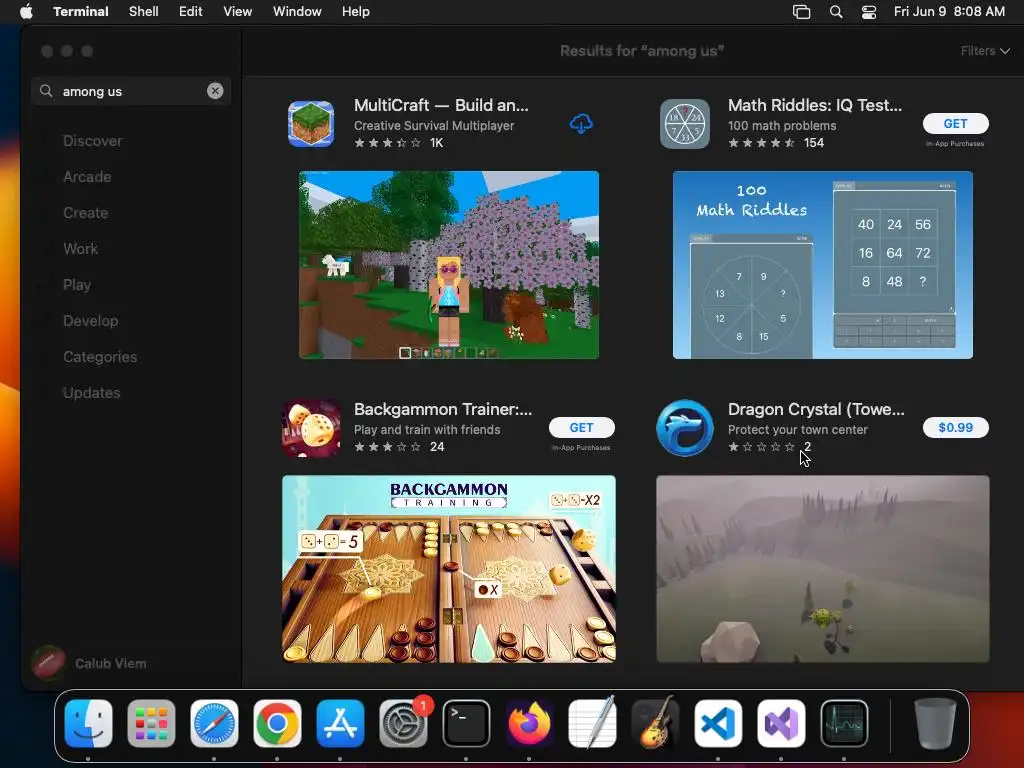Screen dimensions: 1024x768
Task: Open the Math Riddles: IQ Test title
Action: (x=815, y=105)
